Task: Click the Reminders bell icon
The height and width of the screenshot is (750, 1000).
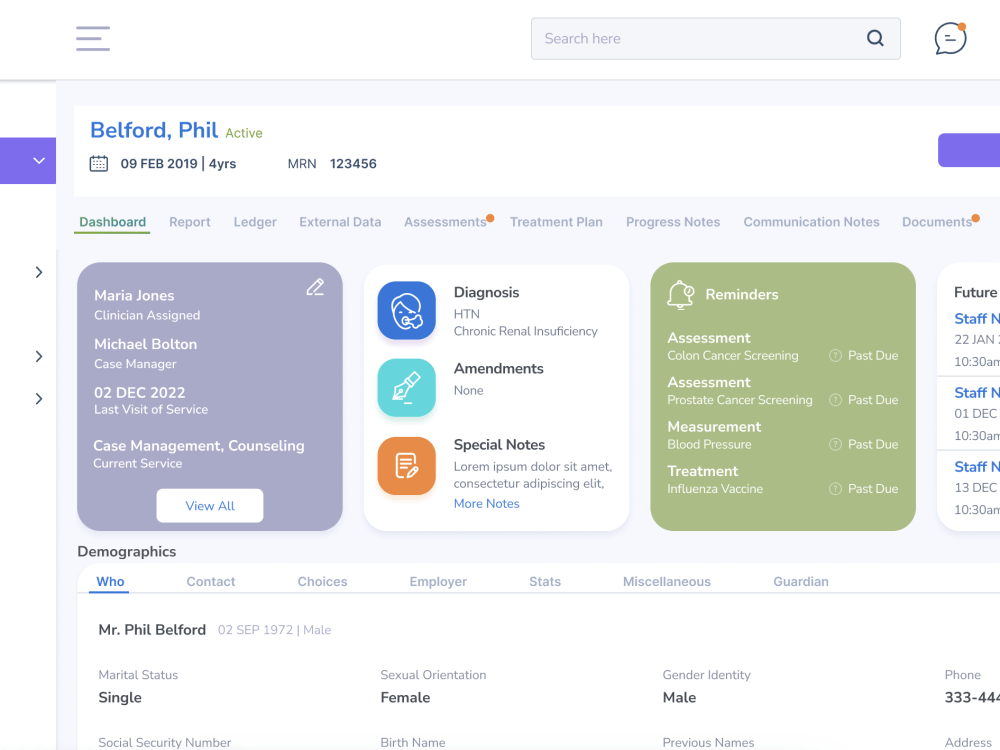Action: 680,294
